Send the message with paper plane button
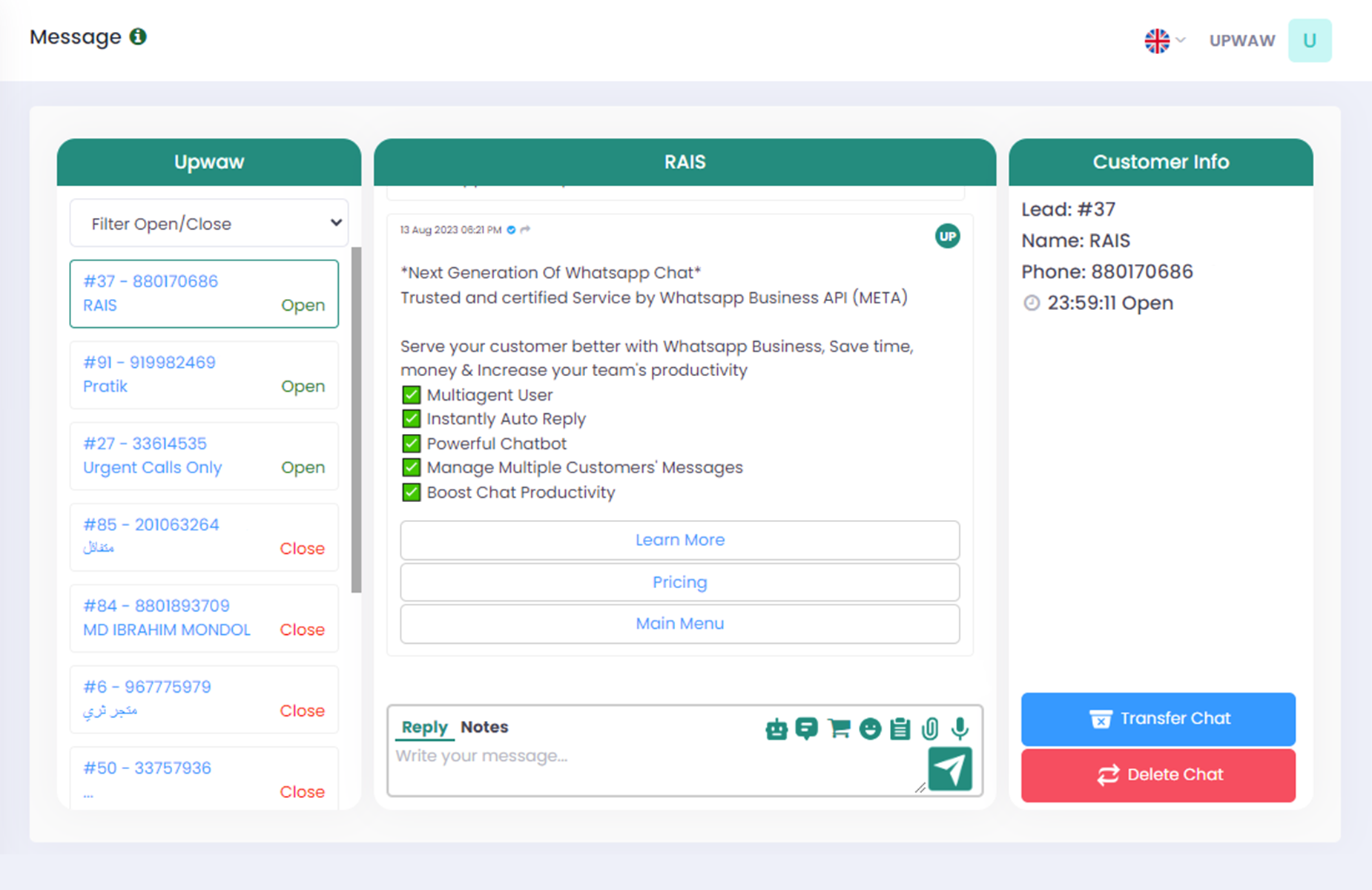This screenshot has height=890, width=1372. [x=950, y=769]
